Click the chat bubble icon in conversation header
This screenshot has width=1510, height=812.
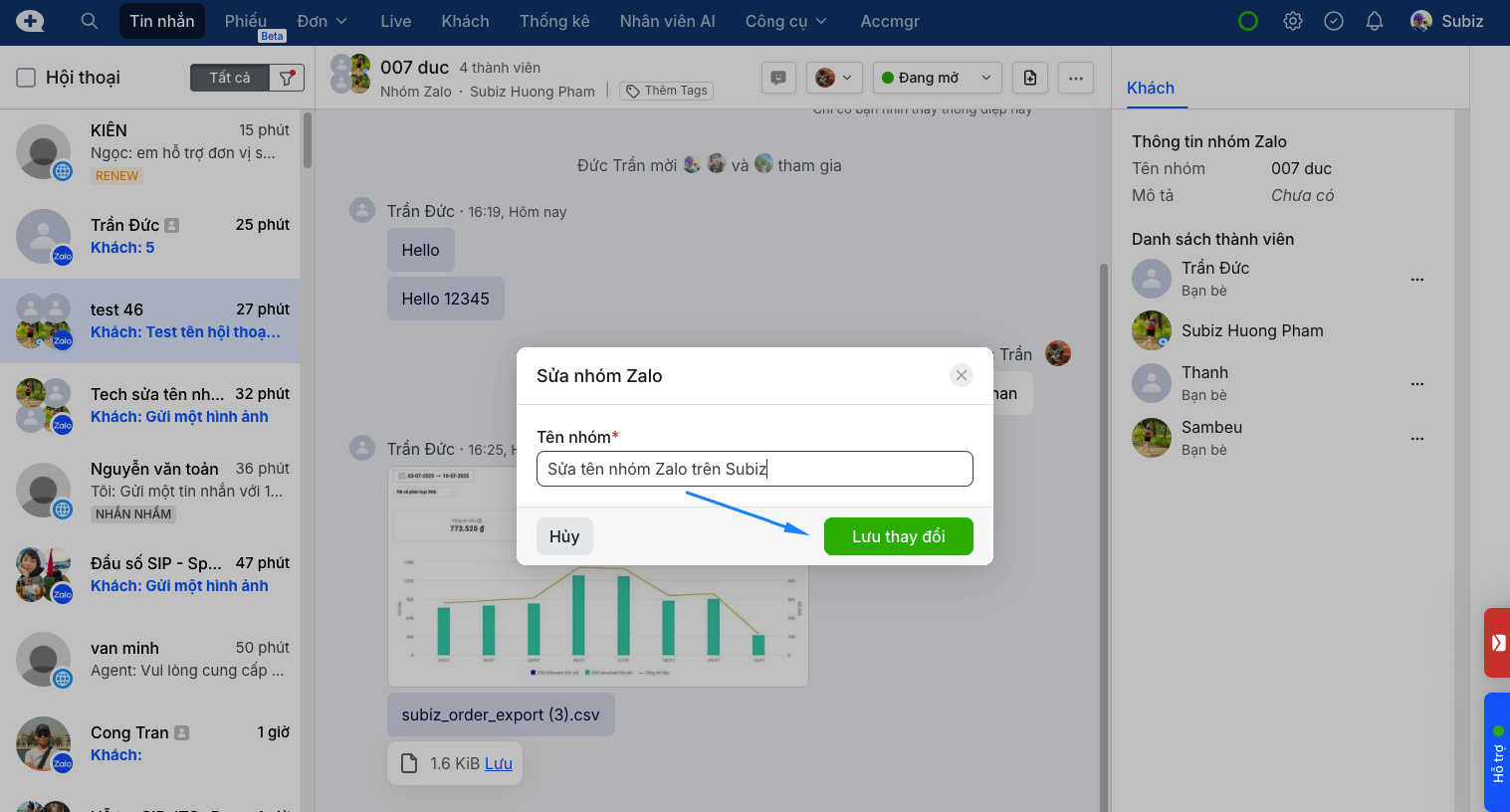[778, 78]
